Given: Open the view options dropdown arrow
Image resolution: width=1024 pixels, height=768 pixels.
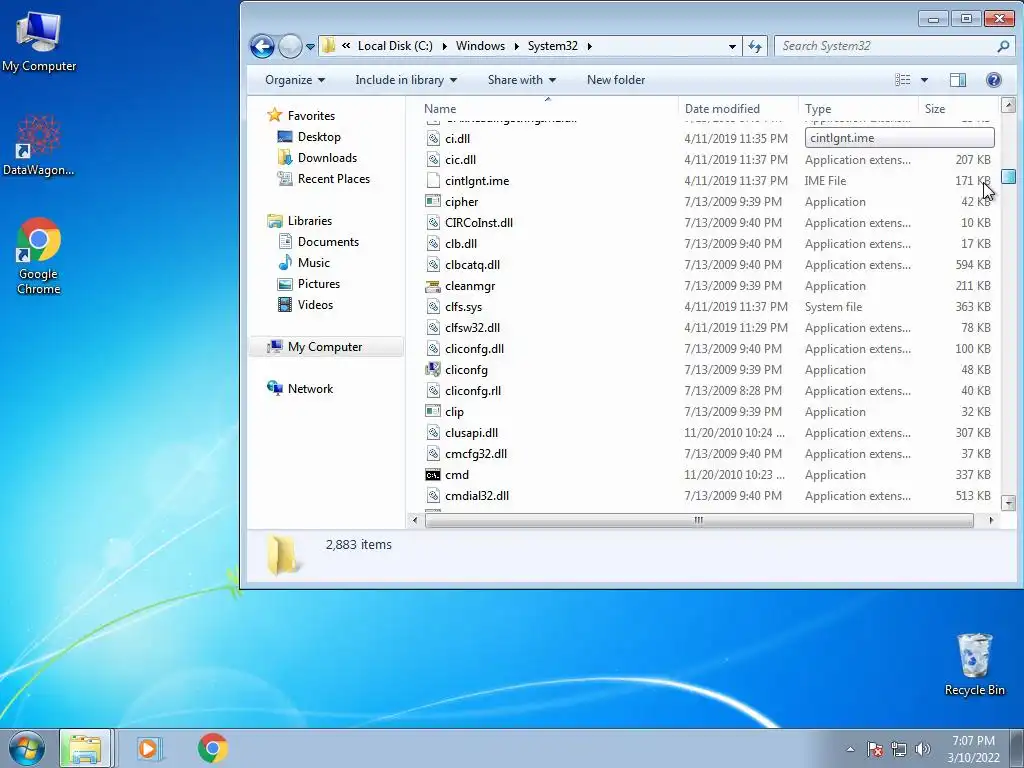Looking at the screenshot, I should point(924,80).
